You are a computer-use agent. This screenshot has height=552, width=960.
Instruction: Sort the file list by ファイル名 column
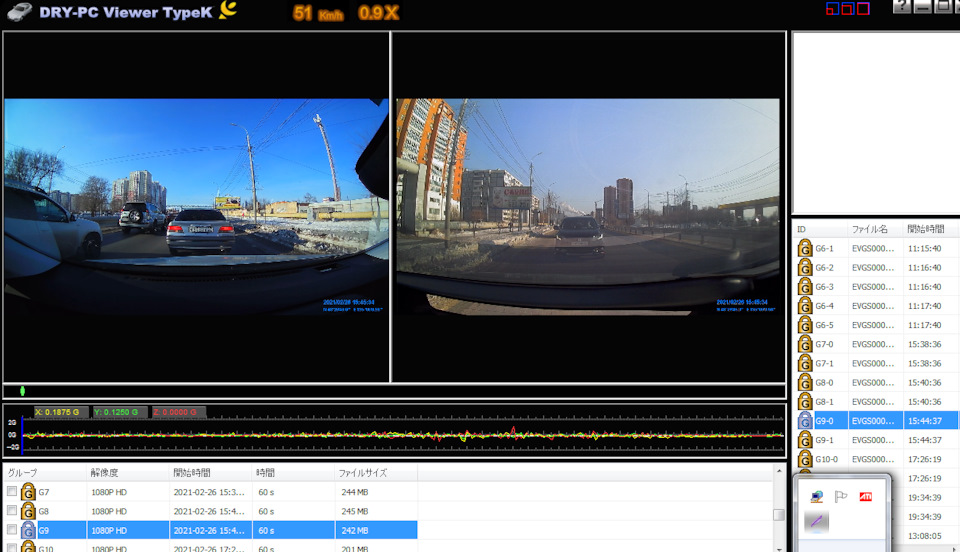pos(876,229)
